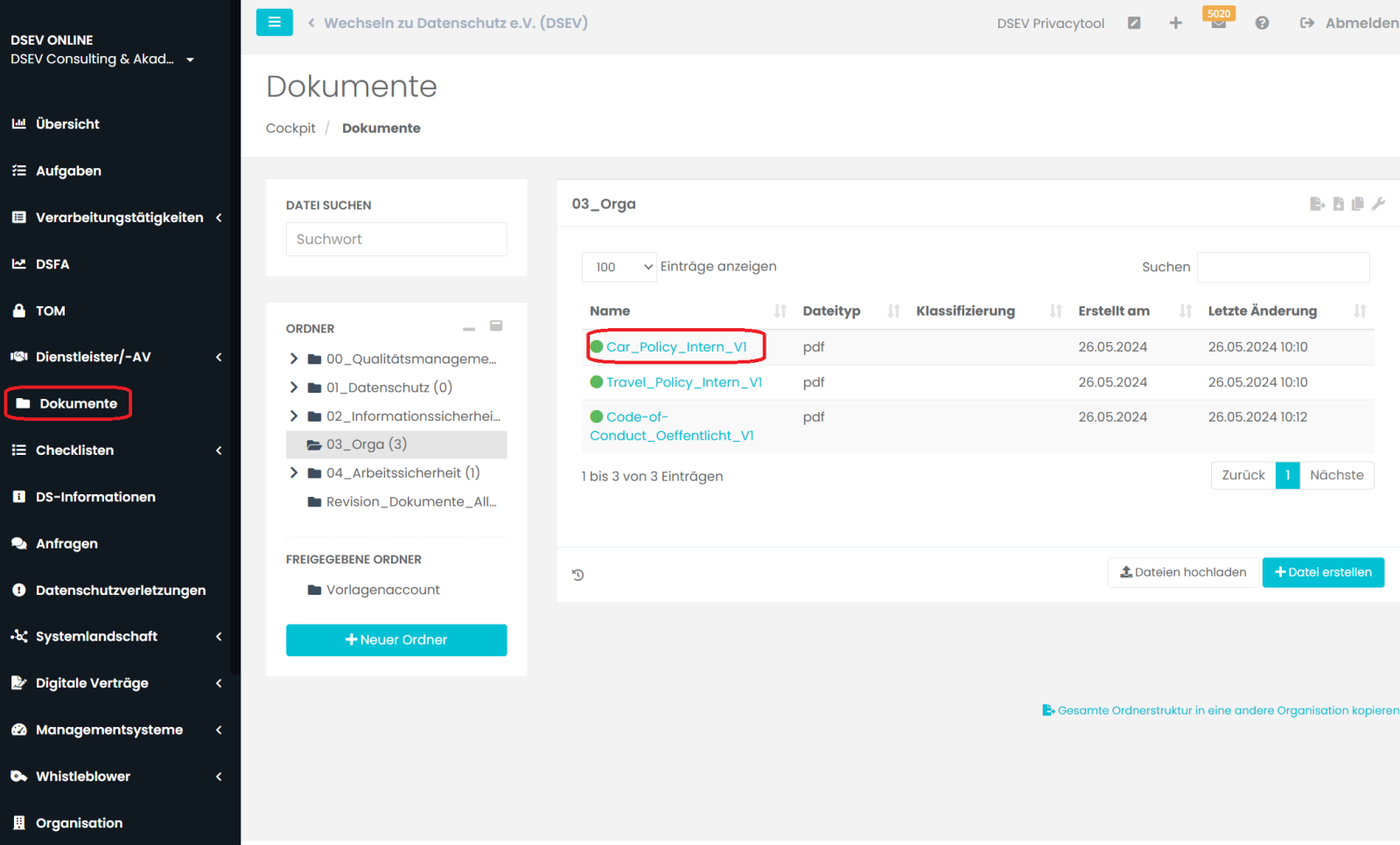Click the Dateien hochladen button
1400x845 pixels.
click(x=1183, y=573)
